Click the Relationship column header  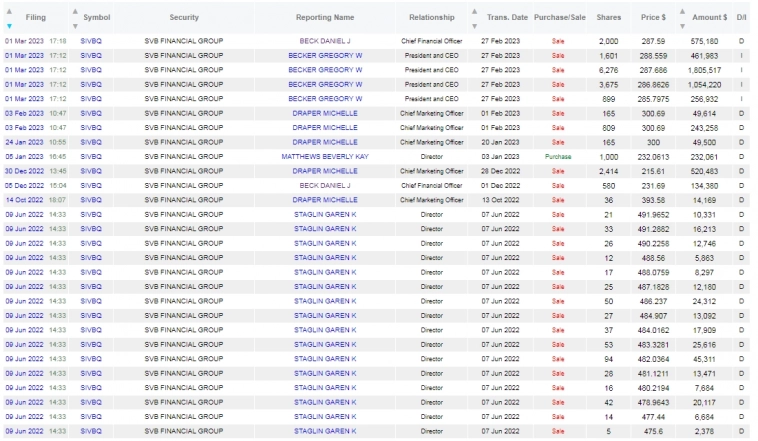point(431,17)
